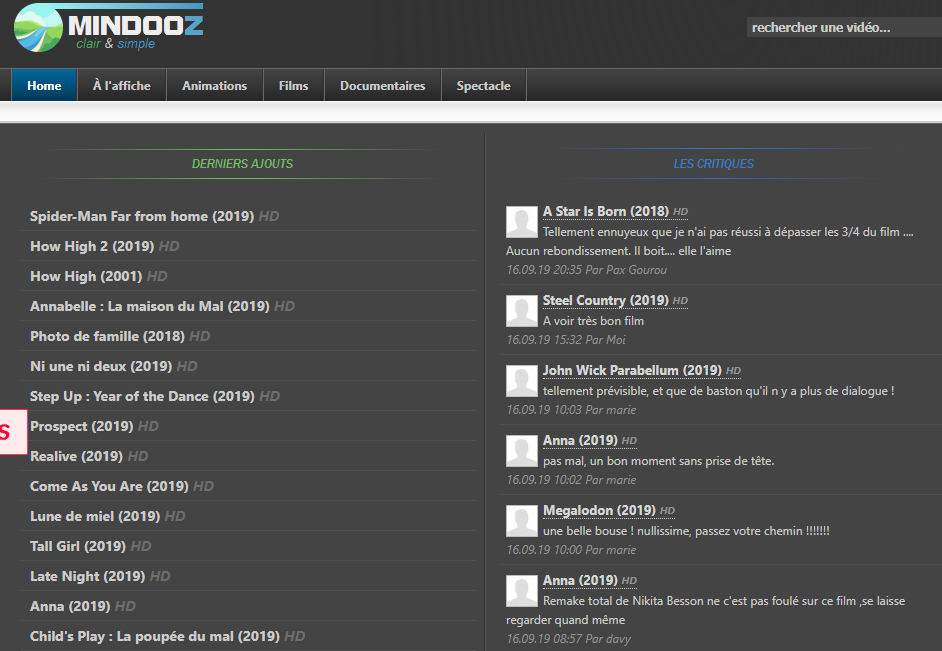Click the red S badge on the left edge

pos(13,432)
